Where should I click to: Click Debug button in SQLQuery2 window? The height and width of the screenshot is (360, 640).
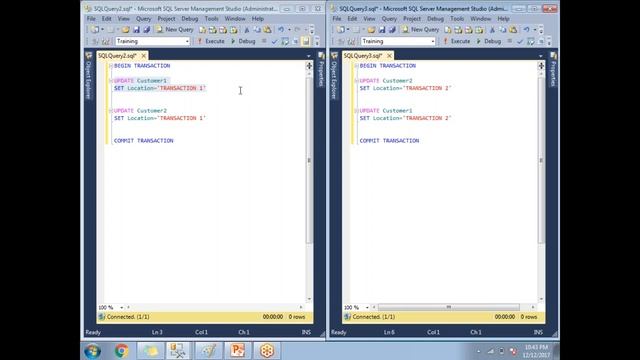pyautogui.click(x=243, y=41)
